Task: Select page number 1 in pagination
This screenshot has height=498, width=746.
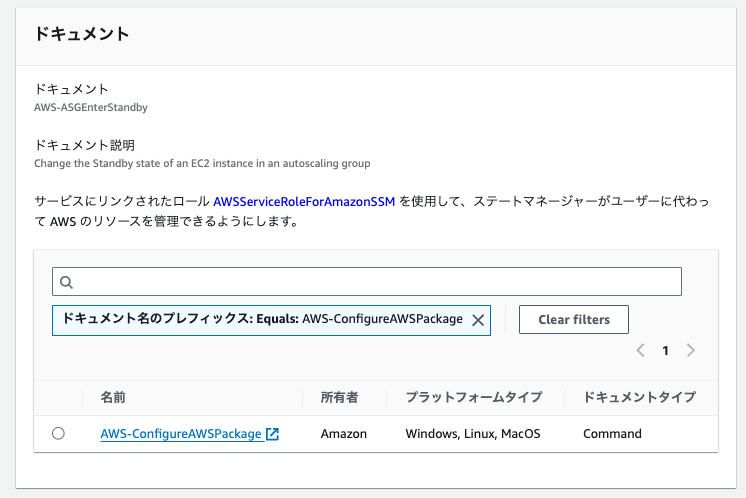Action: point(666,351)
